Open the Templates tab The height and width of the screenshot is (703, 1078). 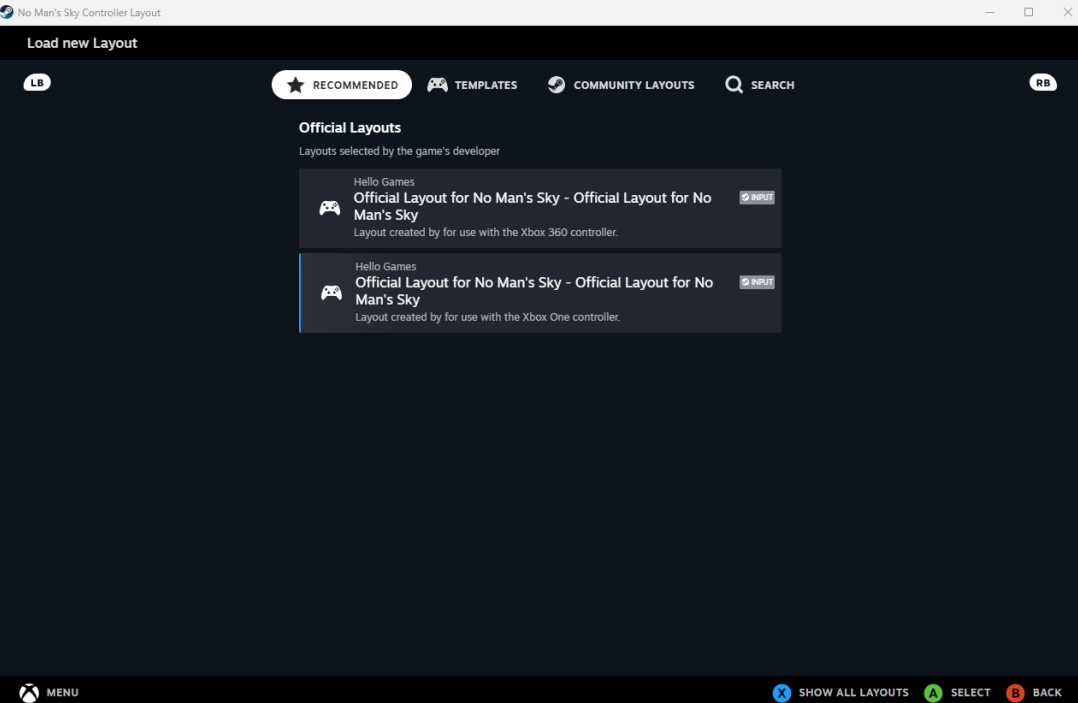(472, 85)
